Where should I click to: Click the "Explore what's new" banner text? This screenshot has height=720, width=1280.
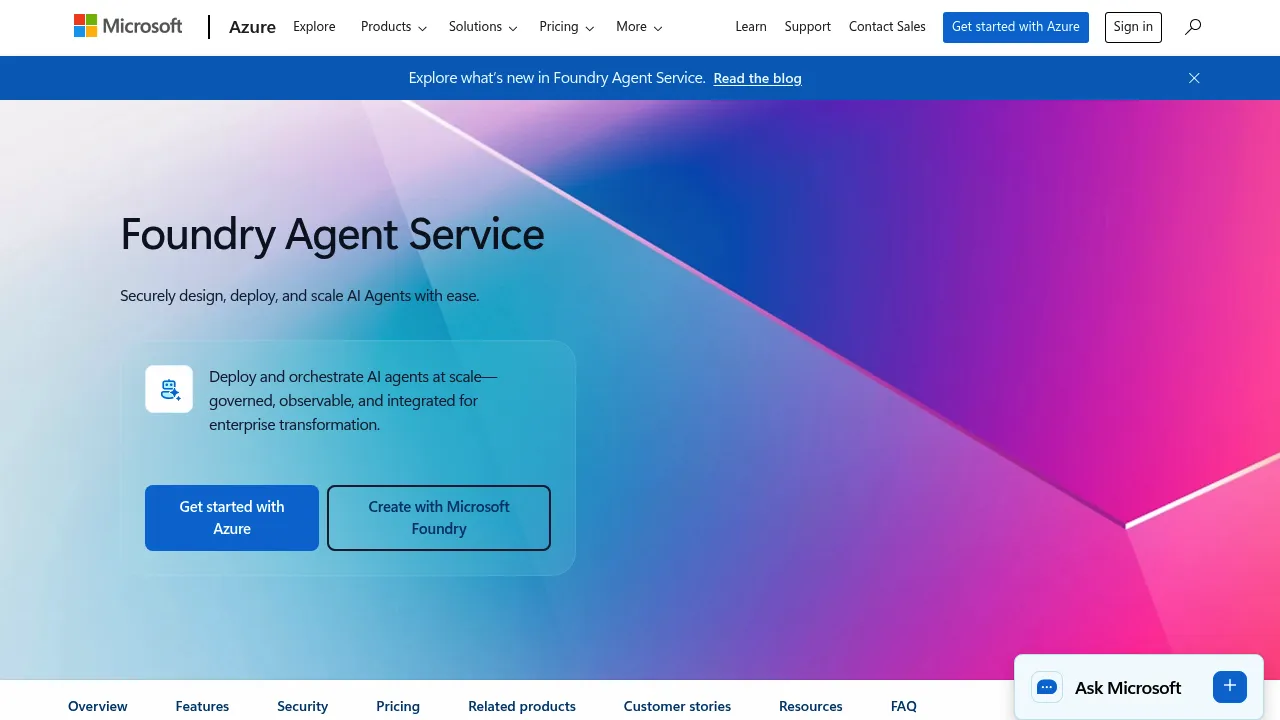[557, 78]
